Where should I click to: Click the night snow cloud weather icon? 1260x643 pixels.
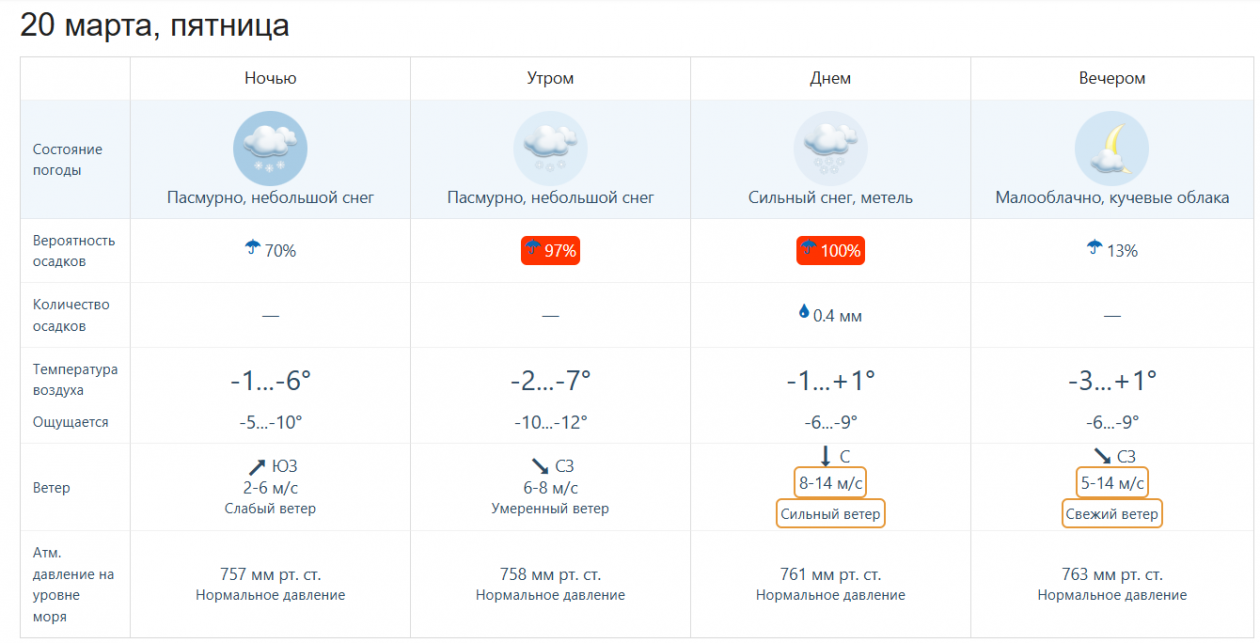pyautogui.click(x=270, y=149)
